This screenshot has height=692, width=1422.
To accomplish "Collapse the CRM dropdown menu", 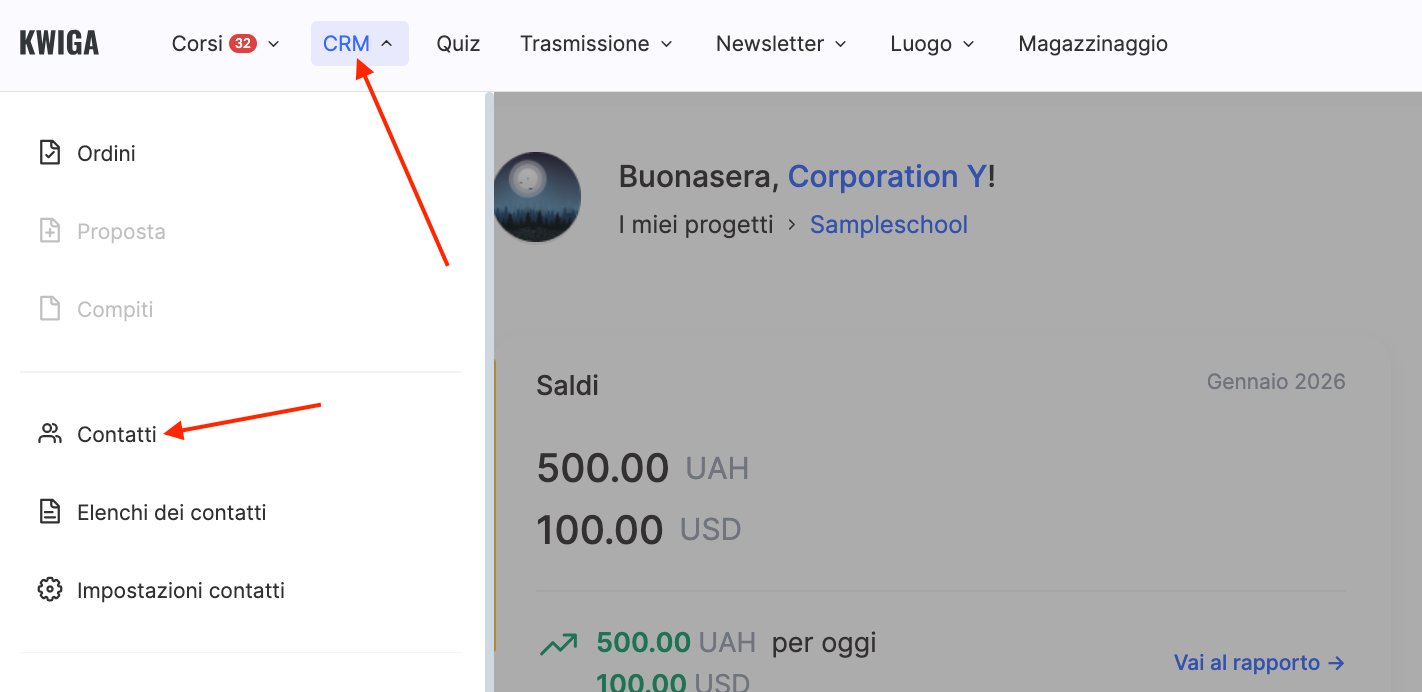I will pos(359,44).
